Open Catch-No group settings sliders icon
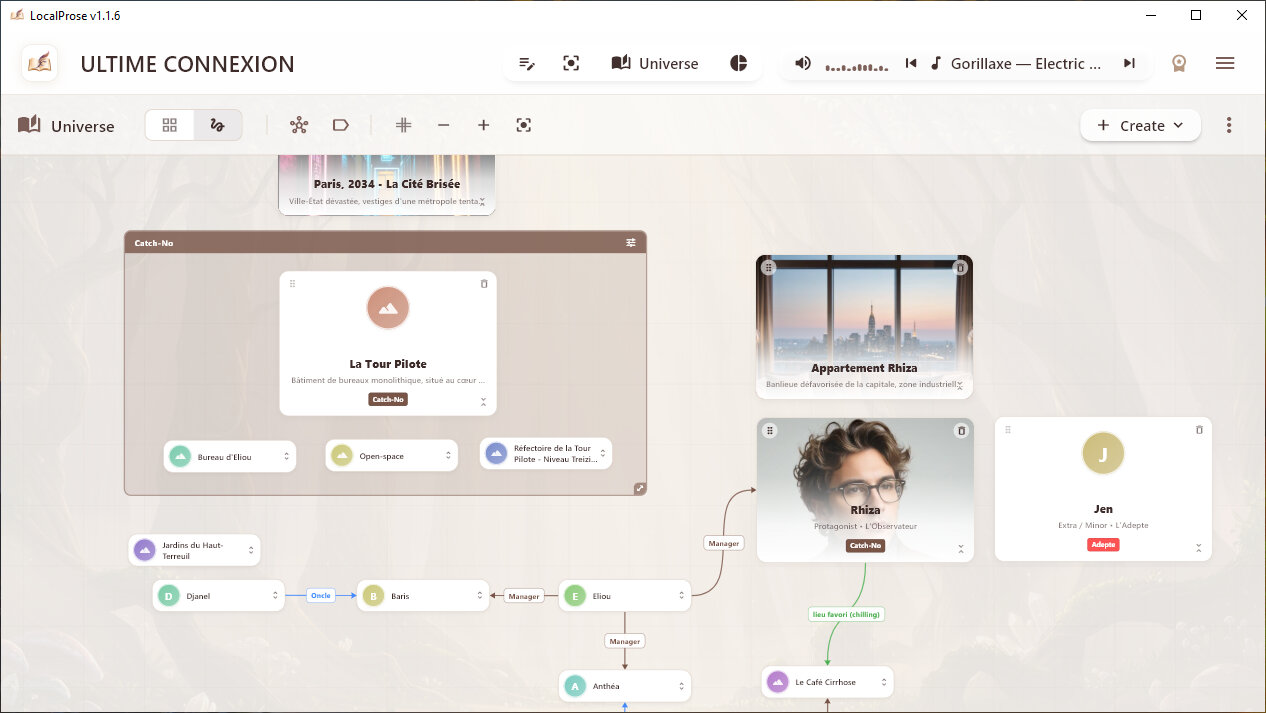The image size is (1266, 713). (x=631, y=243)
